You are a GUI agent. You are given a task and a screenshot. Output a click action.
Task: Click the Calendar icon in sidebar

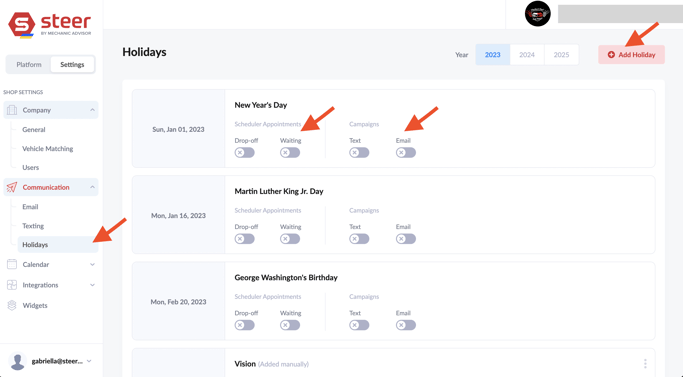pos(12,264)
